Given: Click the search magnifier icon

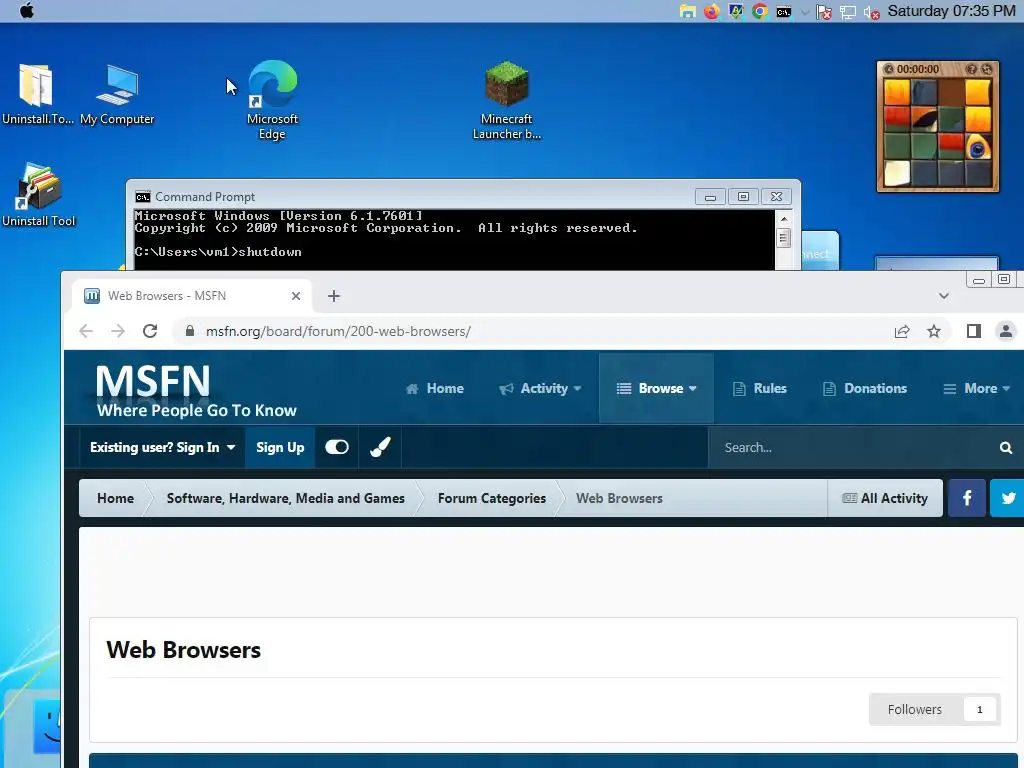Looking at the screenshot, I should point(1006,447).
